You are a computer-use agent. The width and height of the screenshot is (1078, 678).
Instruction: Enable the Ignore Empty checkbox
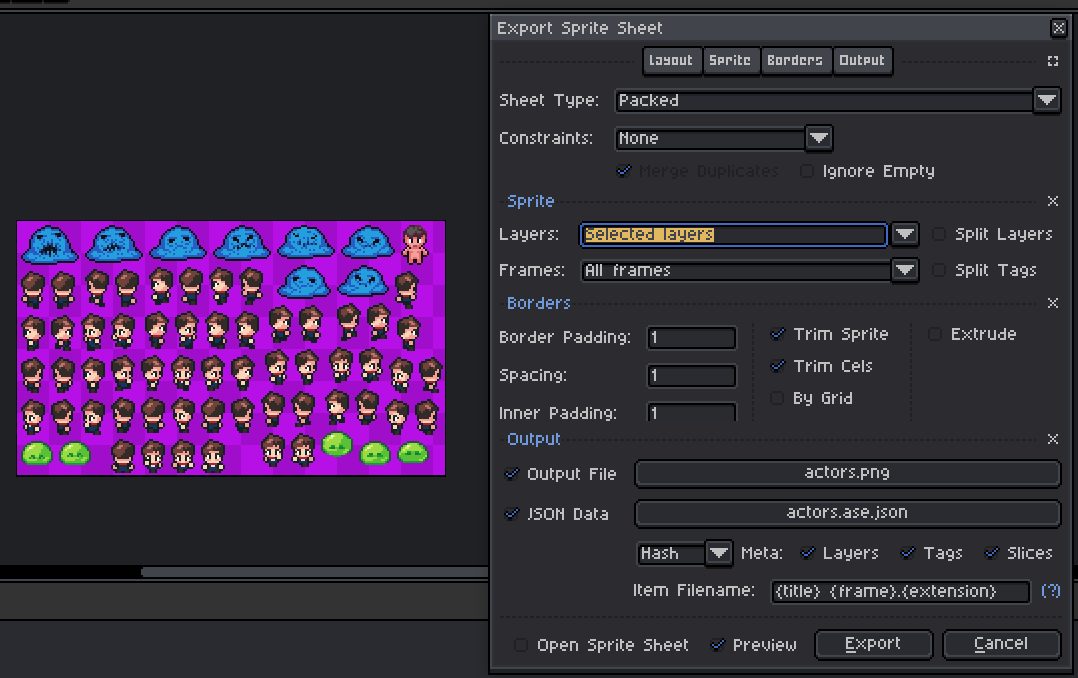click(808, 171)
